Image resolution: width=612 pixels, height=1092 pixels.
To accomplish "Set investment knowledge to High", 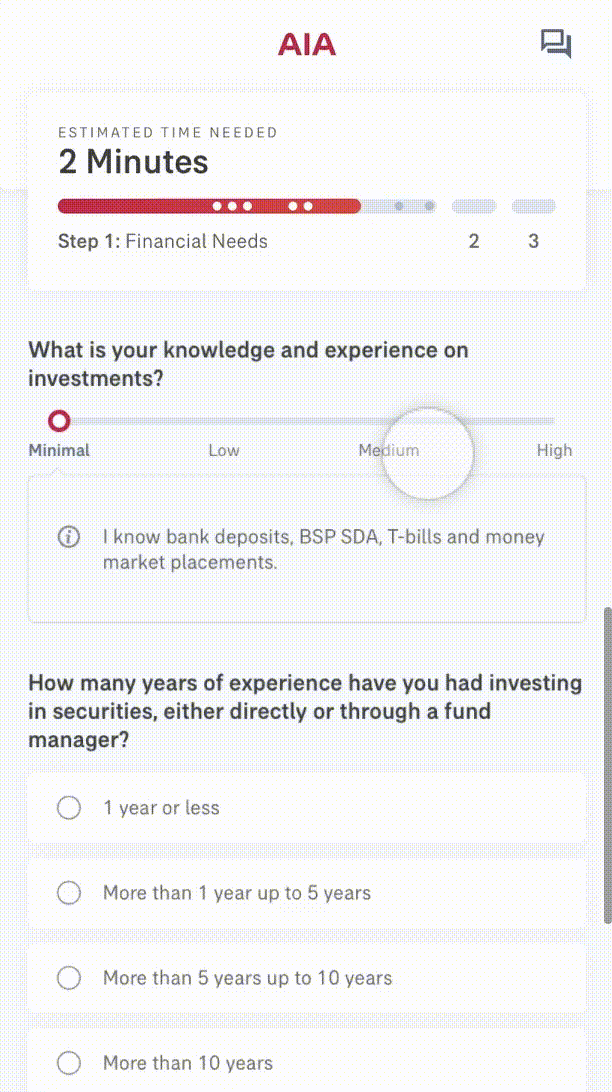I will [x=553, y=421].
